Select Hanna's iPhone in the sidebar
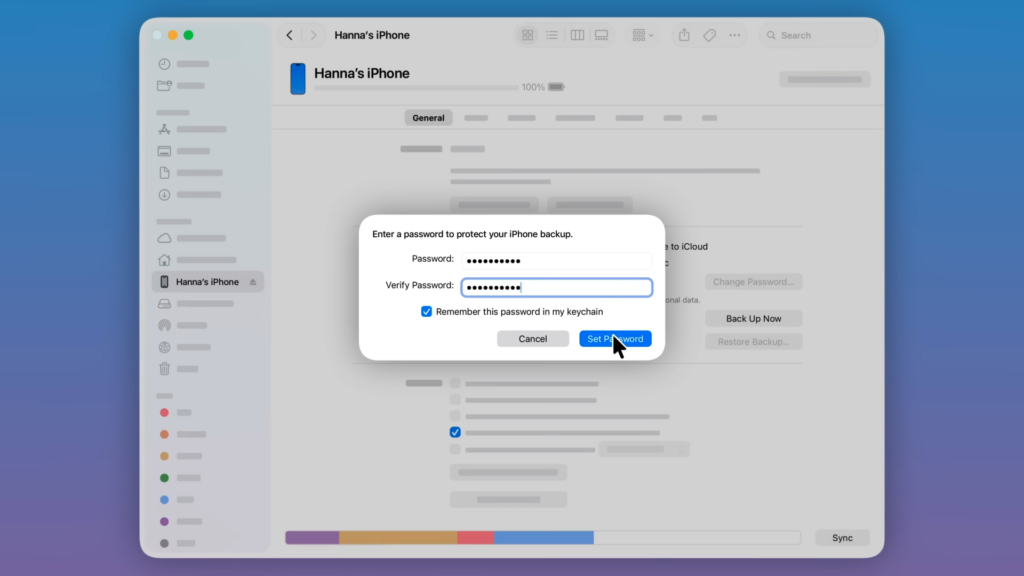 [x=208, y=281]
